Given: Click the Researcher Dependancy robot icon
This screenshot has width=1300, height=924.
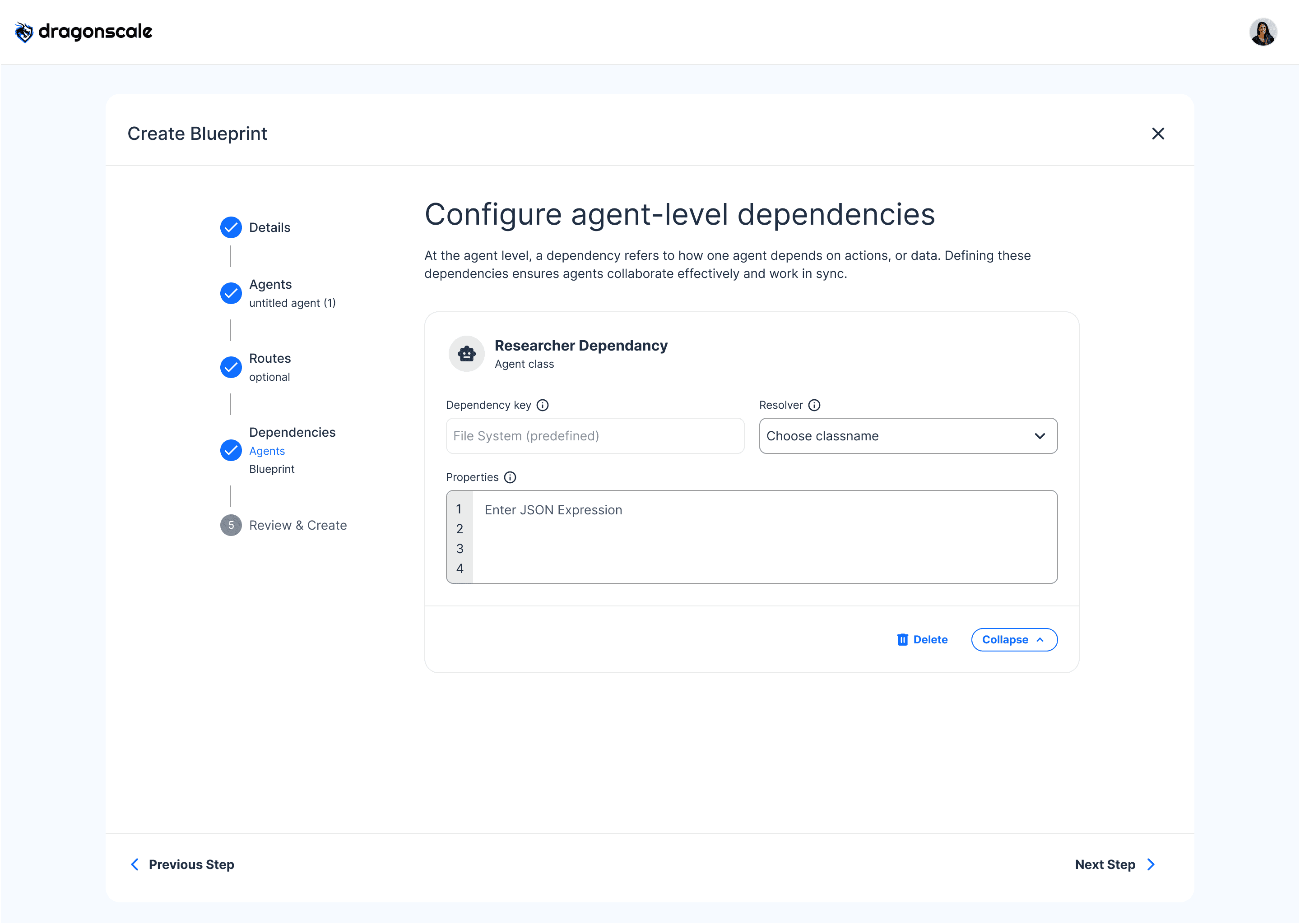Looking at the screenshot, I should 467,354.
